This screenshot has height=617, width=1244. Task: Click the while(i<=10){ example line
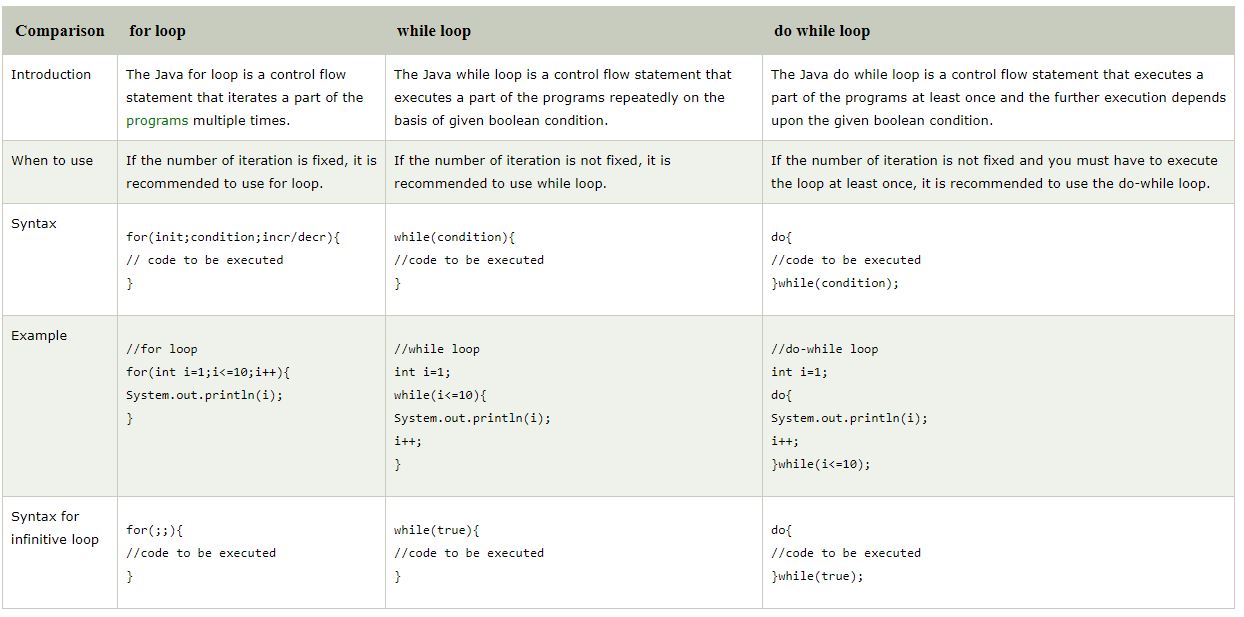click(x=441, y=395)
